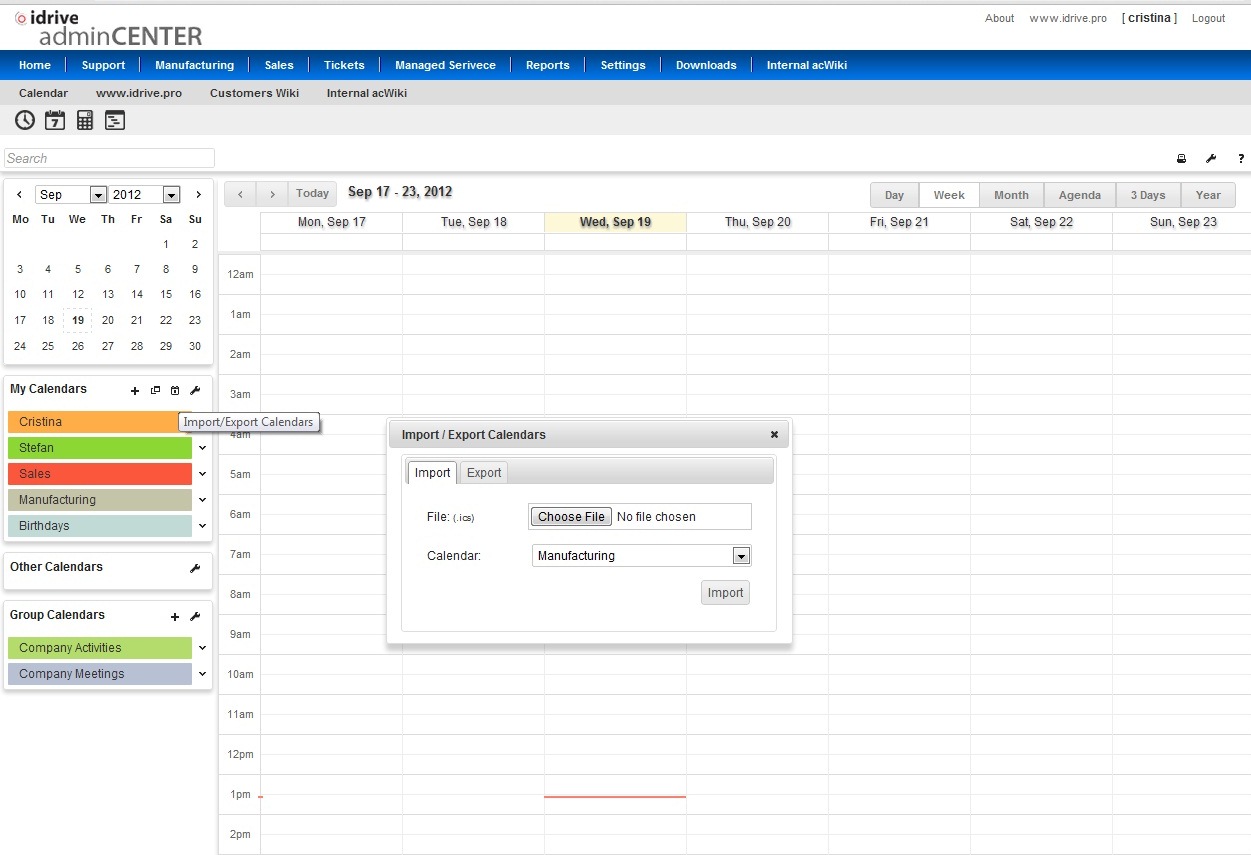Switch to 3 Days view
This screenshot has height=855, width=1251.
tap(1148, 195)
